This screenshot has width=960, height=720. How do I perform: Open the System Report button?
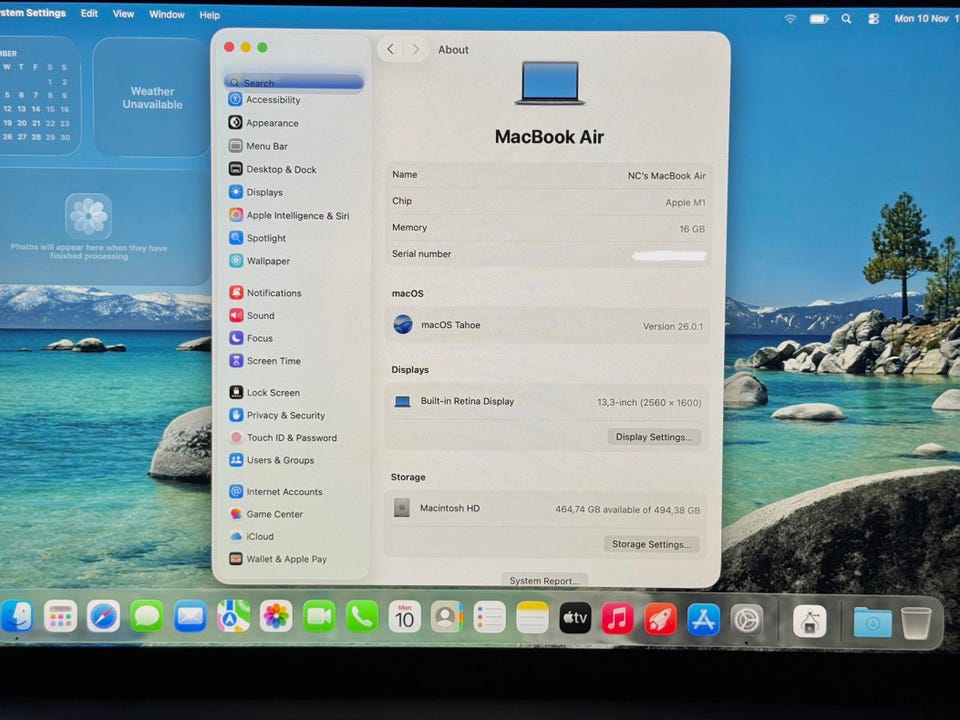544,581
